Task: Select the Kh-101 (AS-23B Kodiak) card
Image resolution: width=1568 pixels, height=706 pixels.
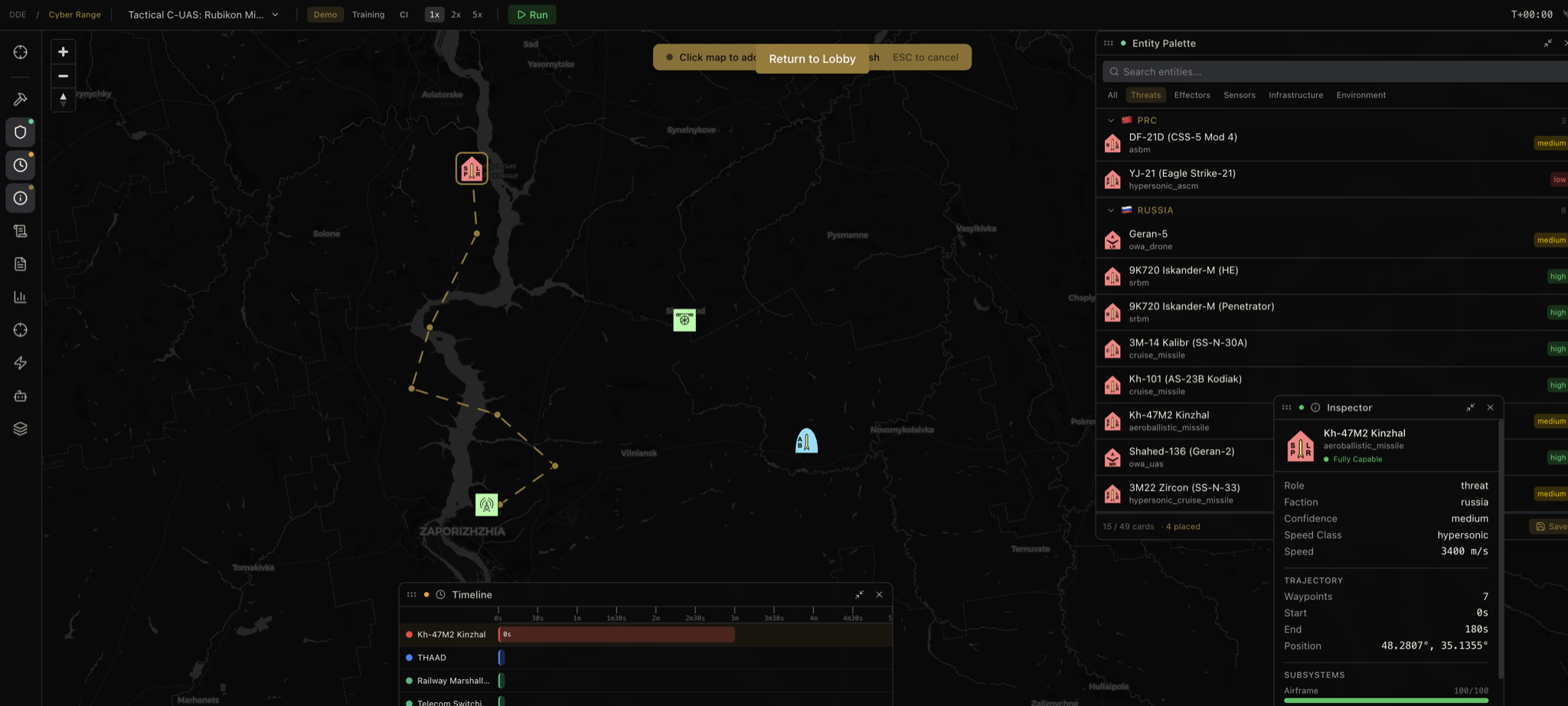Action: click(1332, 384)
